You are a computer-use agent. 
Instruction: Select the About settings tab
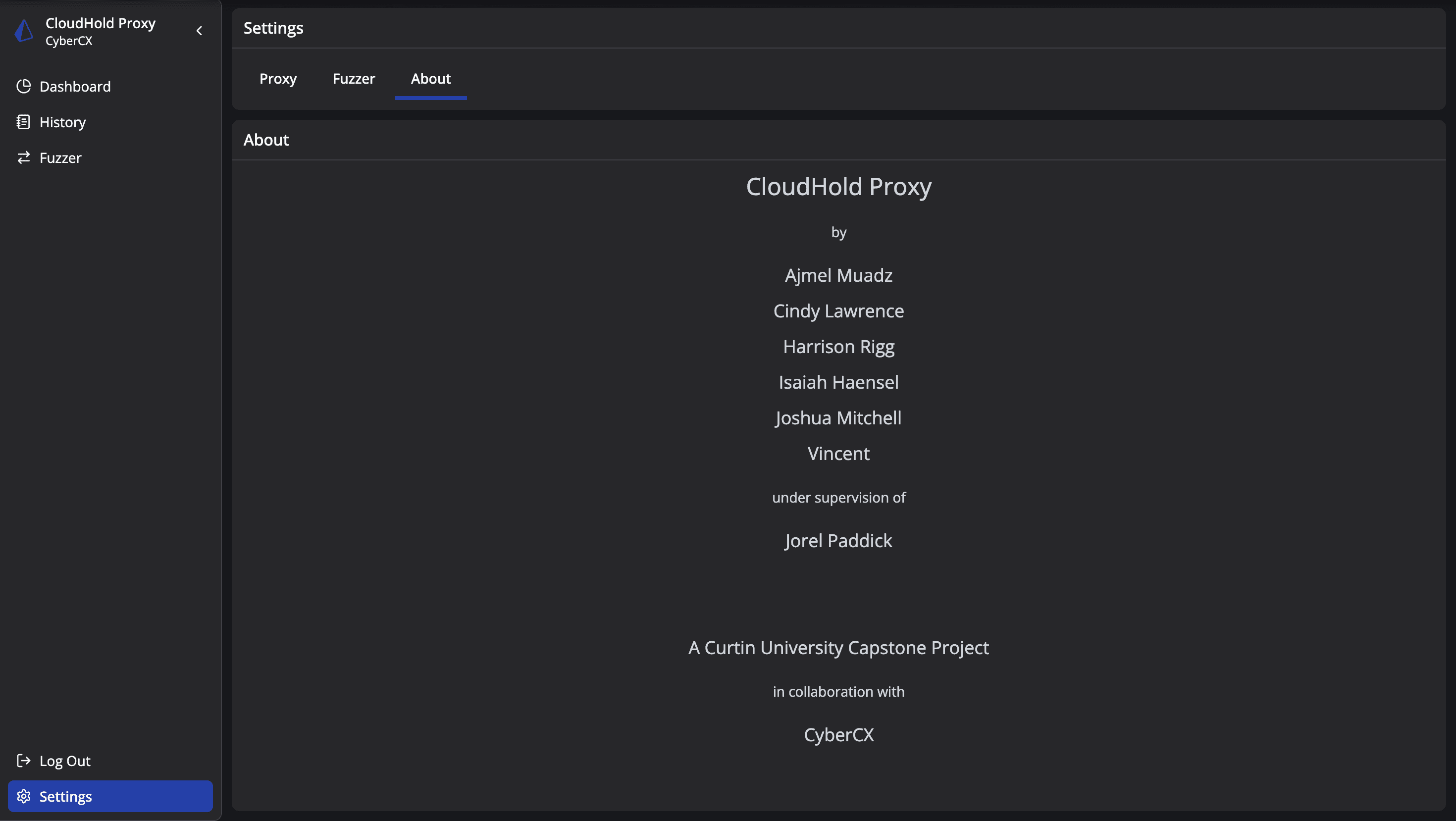point(430,79)
